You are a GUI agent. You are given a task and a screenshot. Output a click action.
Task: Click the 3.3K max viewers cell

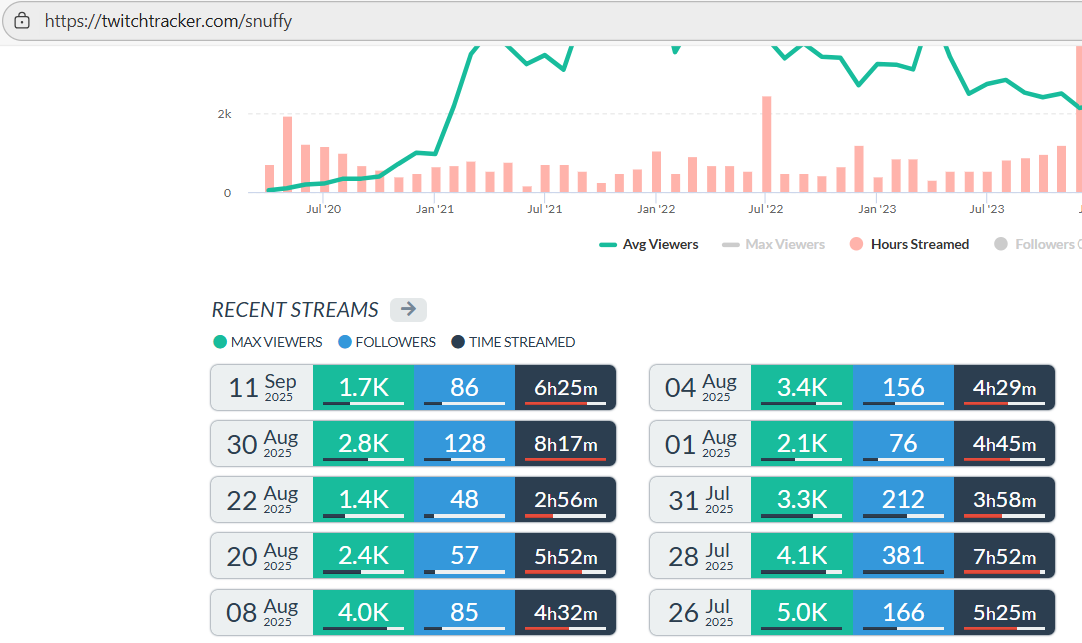tap(802, 499)
